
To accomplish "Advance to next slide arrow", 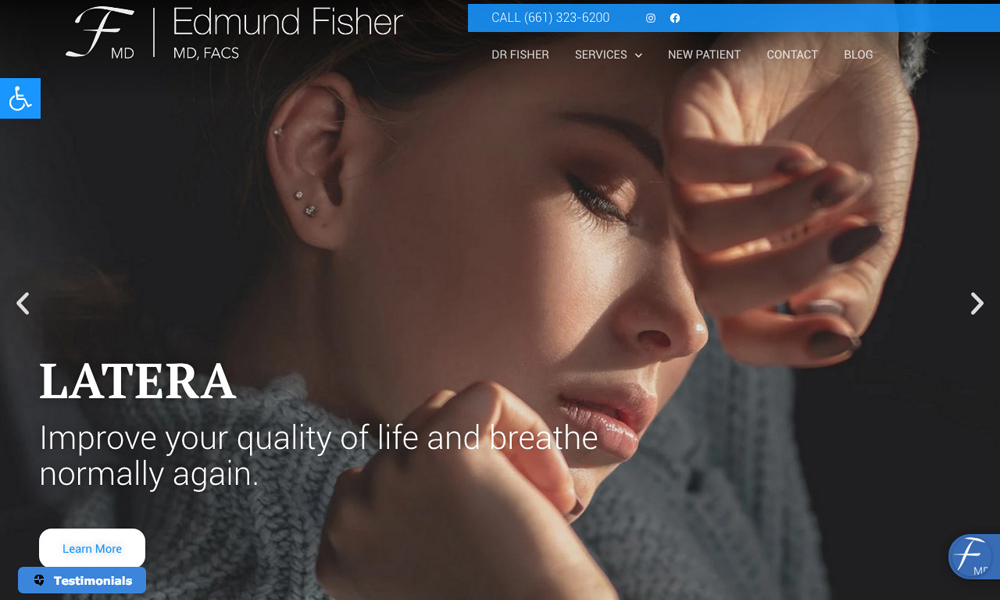I will pyautogui.click(x=977, y=304).
